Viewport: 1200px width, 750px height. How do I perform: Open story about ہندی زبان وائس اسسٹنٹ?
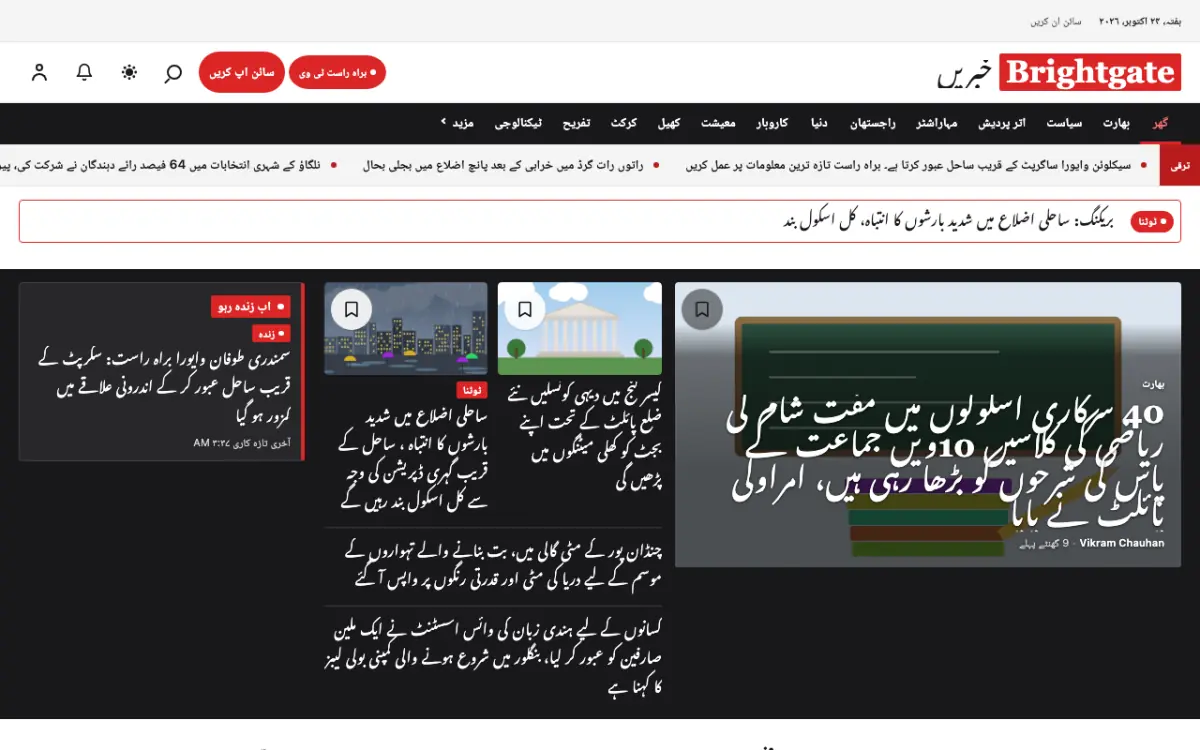(493, 658)
